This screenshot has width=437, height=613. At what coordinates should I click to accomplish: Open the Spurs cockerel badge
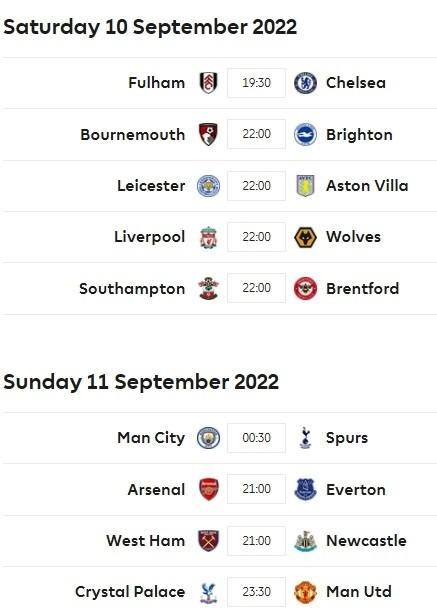305,438
